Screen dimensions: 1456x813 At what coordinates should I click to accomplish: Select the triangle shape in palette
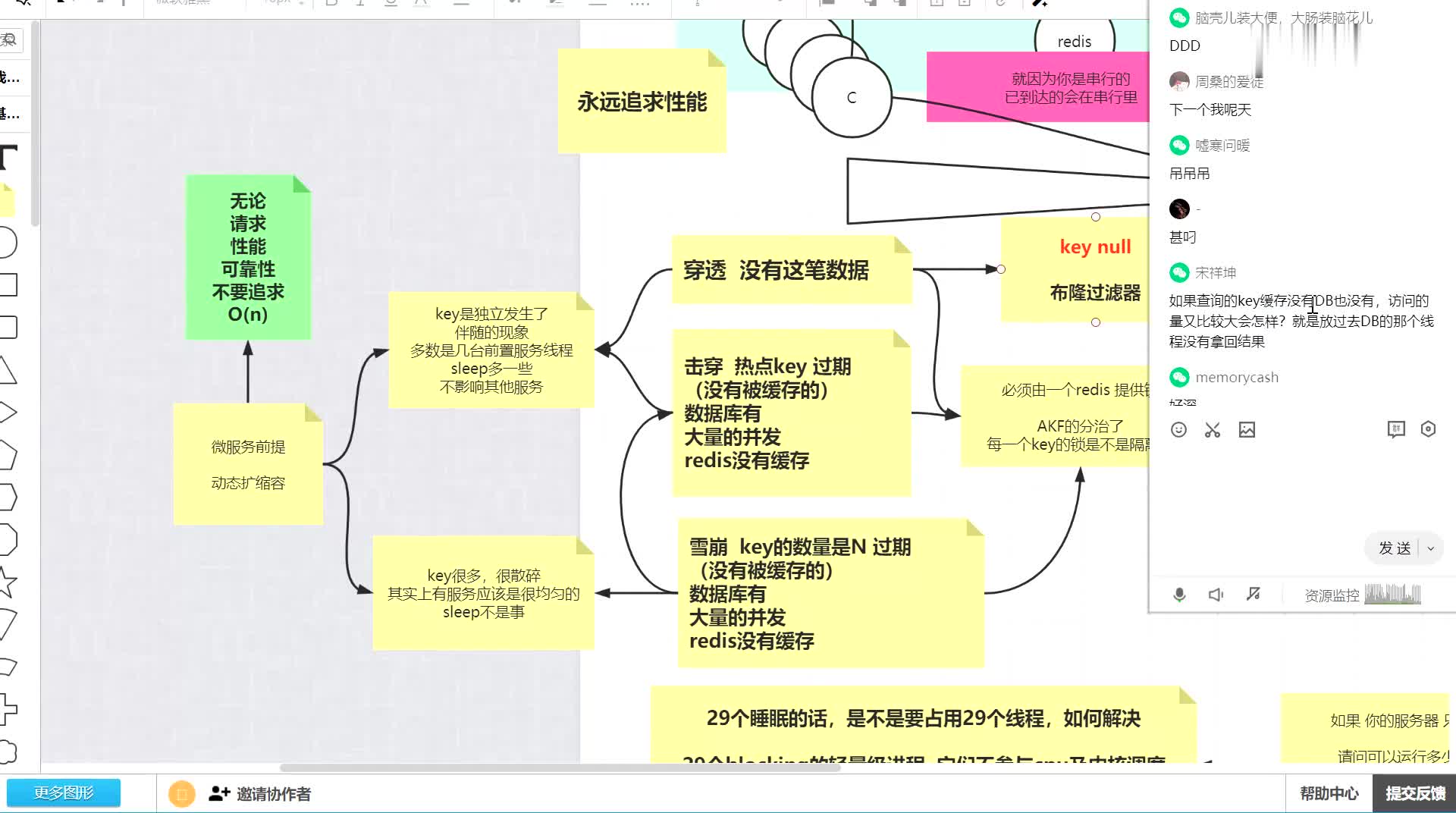7,370
